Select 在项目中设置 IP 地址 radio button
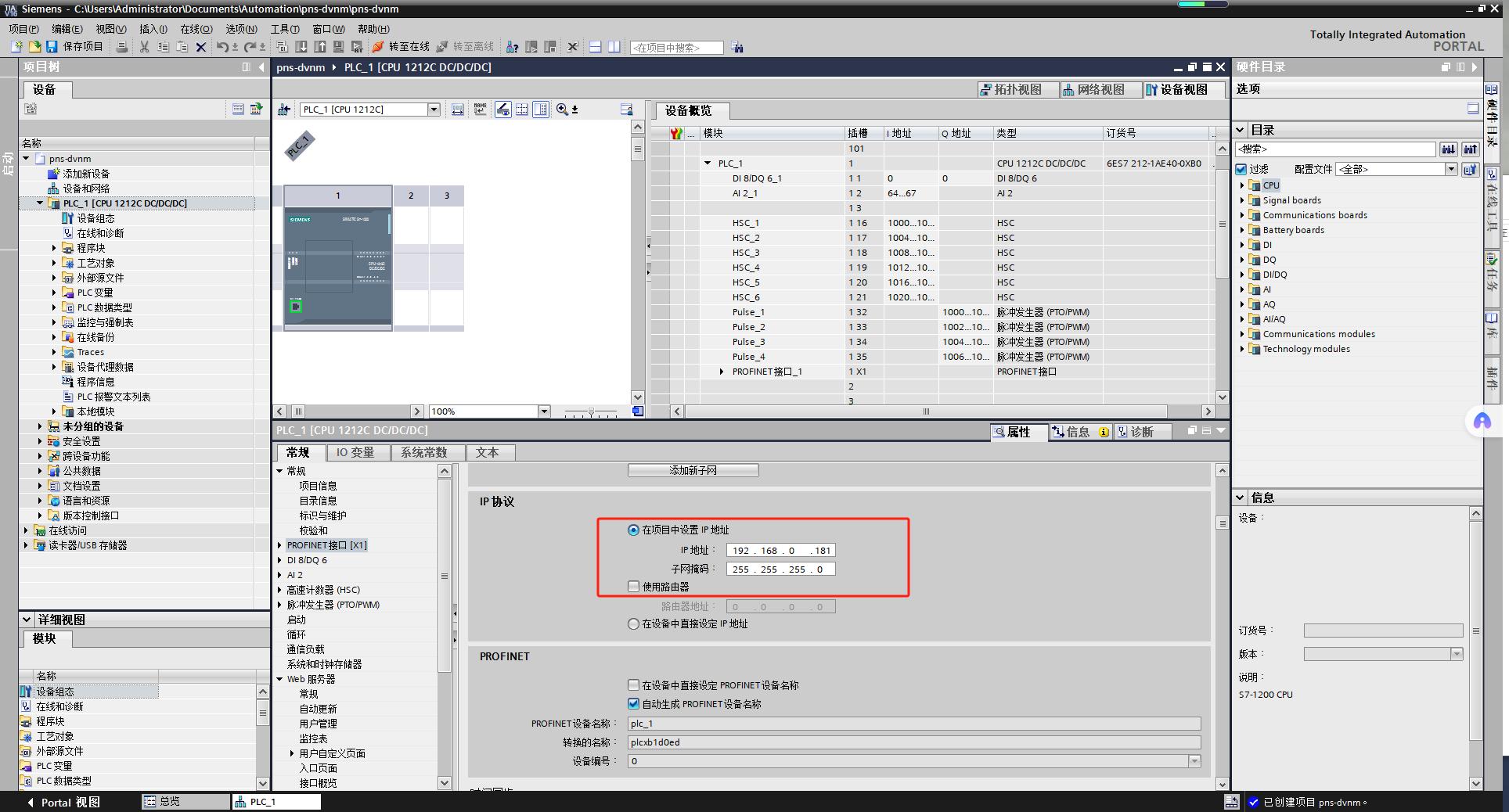 633,530
